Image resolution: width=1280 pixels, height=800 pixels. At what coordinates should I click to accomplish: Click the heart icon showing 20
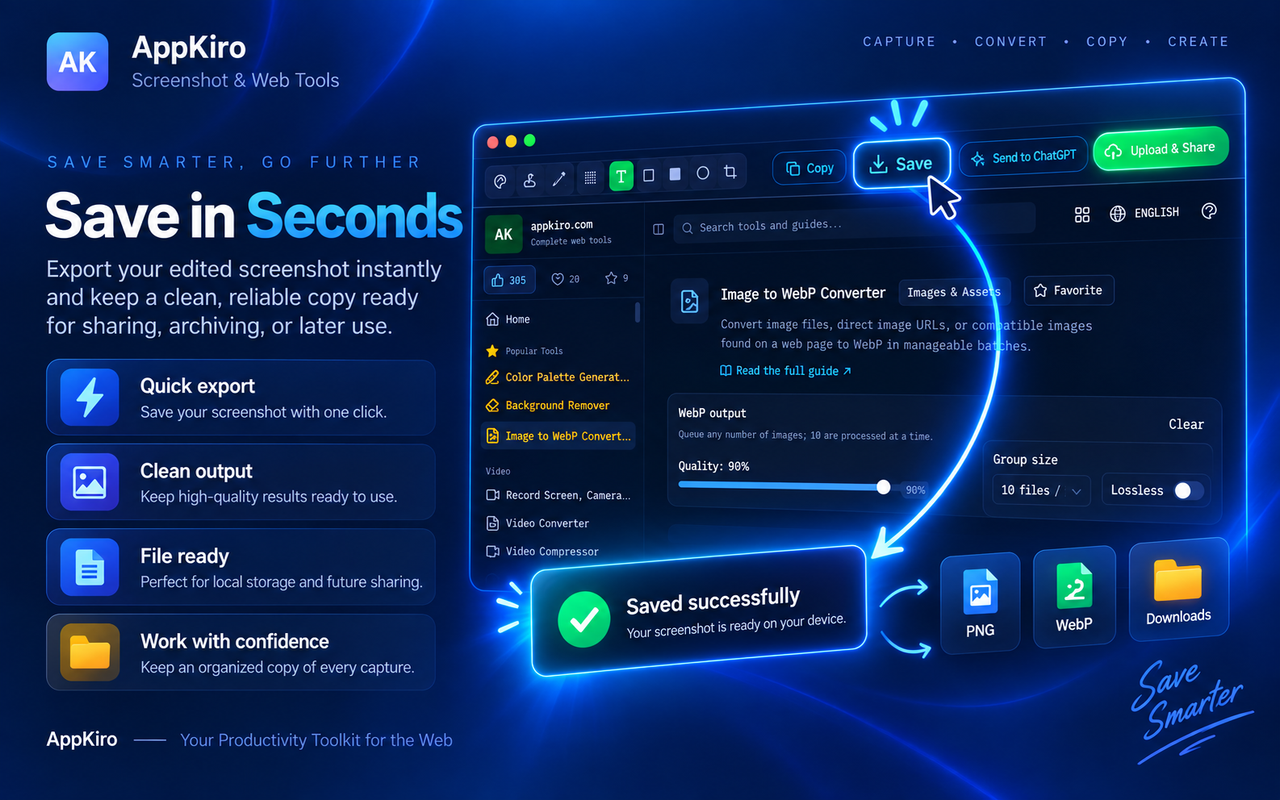pos(566,280)
